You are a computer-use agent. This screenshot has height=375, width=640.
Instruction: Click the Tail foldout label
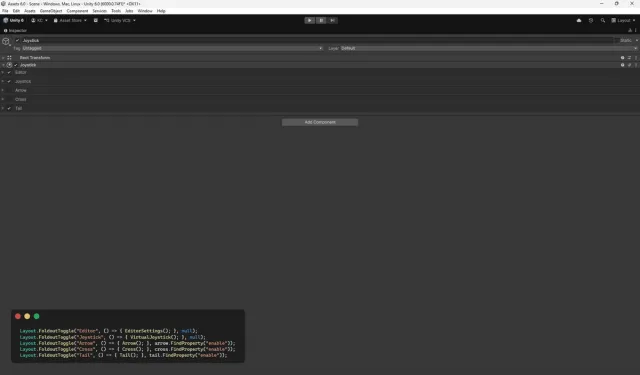[18, 109]
